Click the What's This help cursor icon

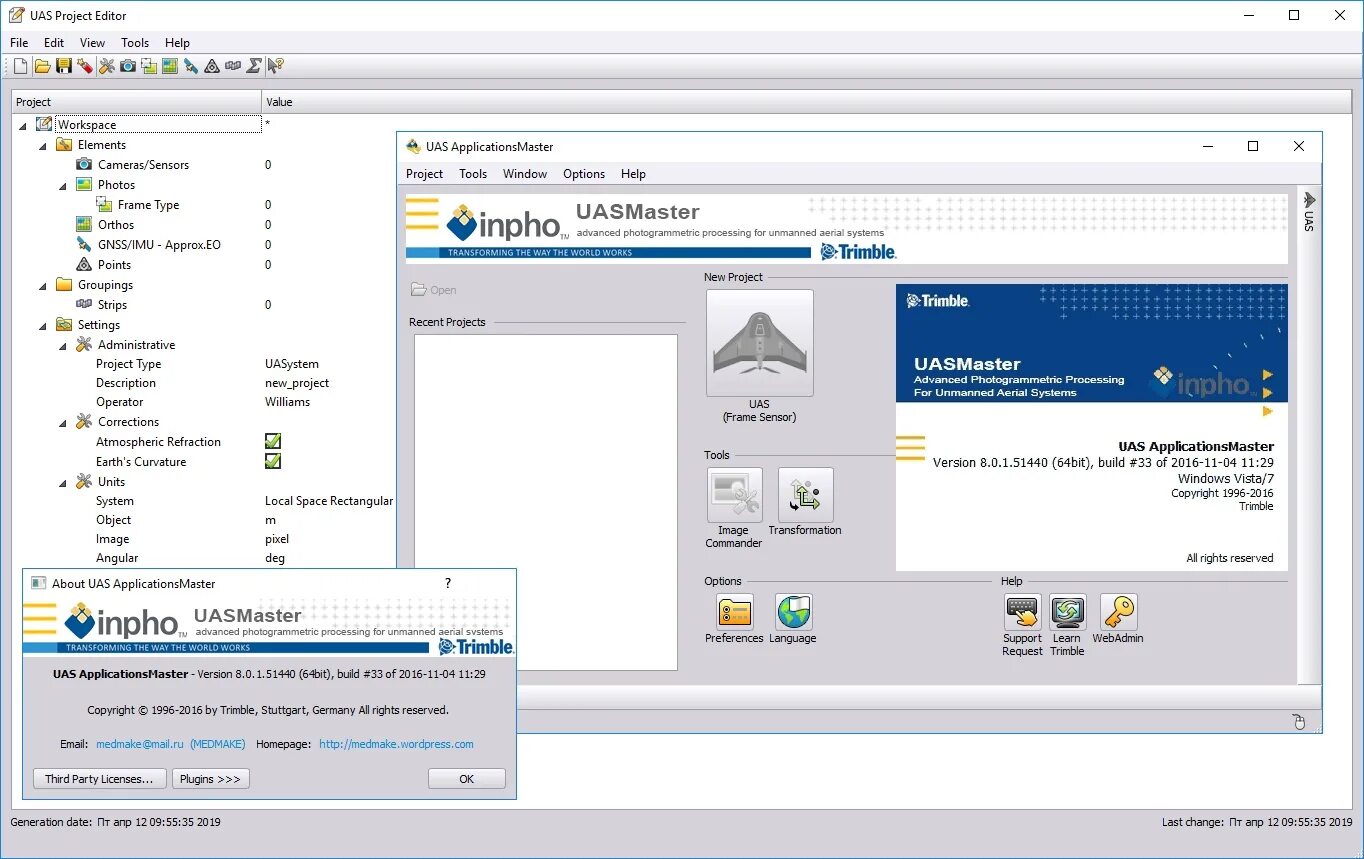tap(276, 66)
